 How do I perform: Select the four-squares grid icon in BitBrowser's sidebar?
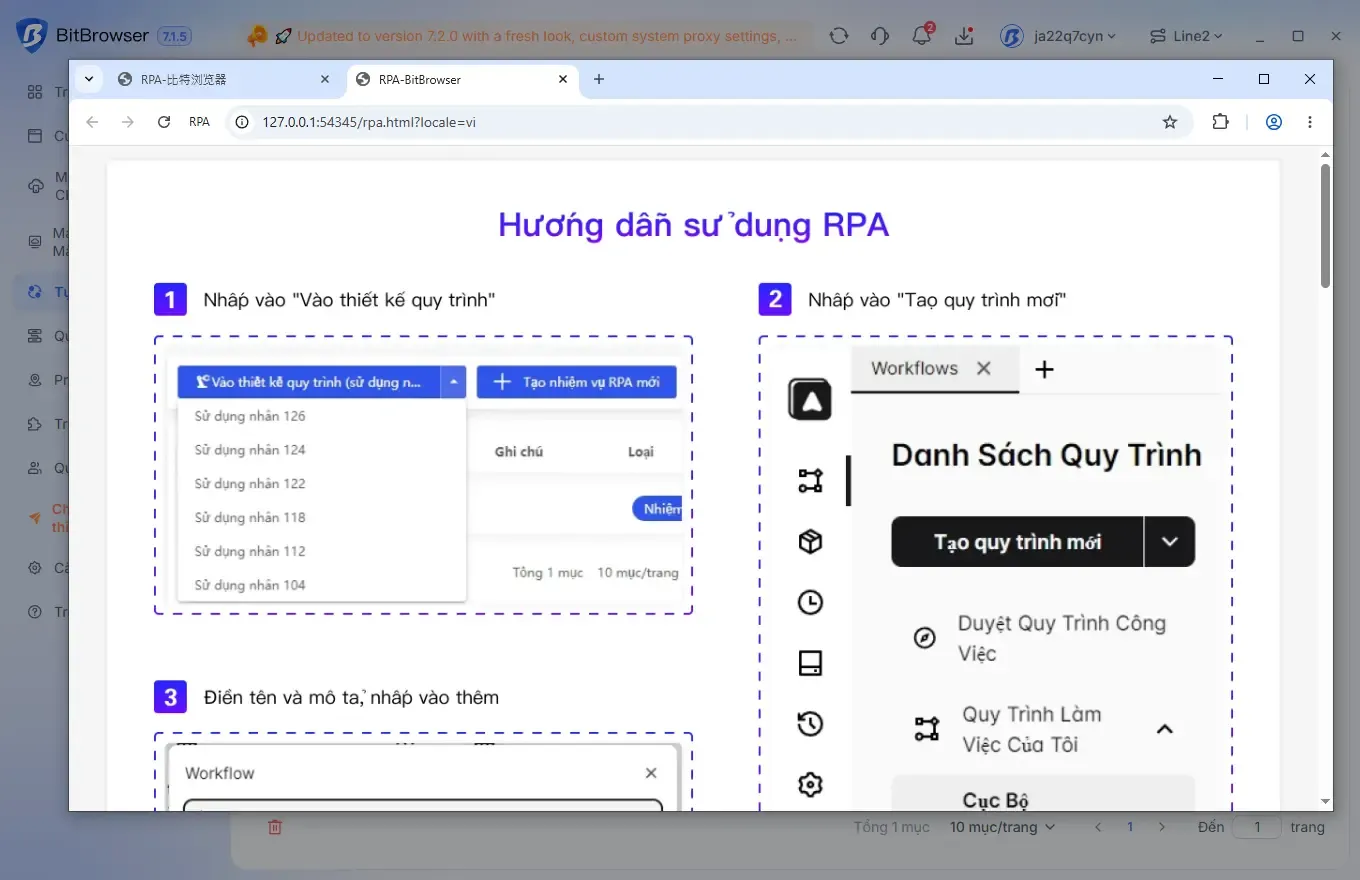[x=35, y=92]
